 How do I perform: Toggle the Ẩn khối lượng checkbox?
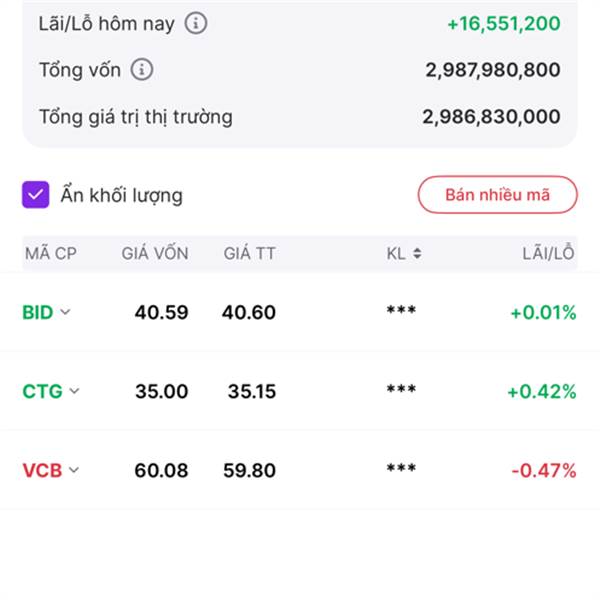click(x=36, y=195)
